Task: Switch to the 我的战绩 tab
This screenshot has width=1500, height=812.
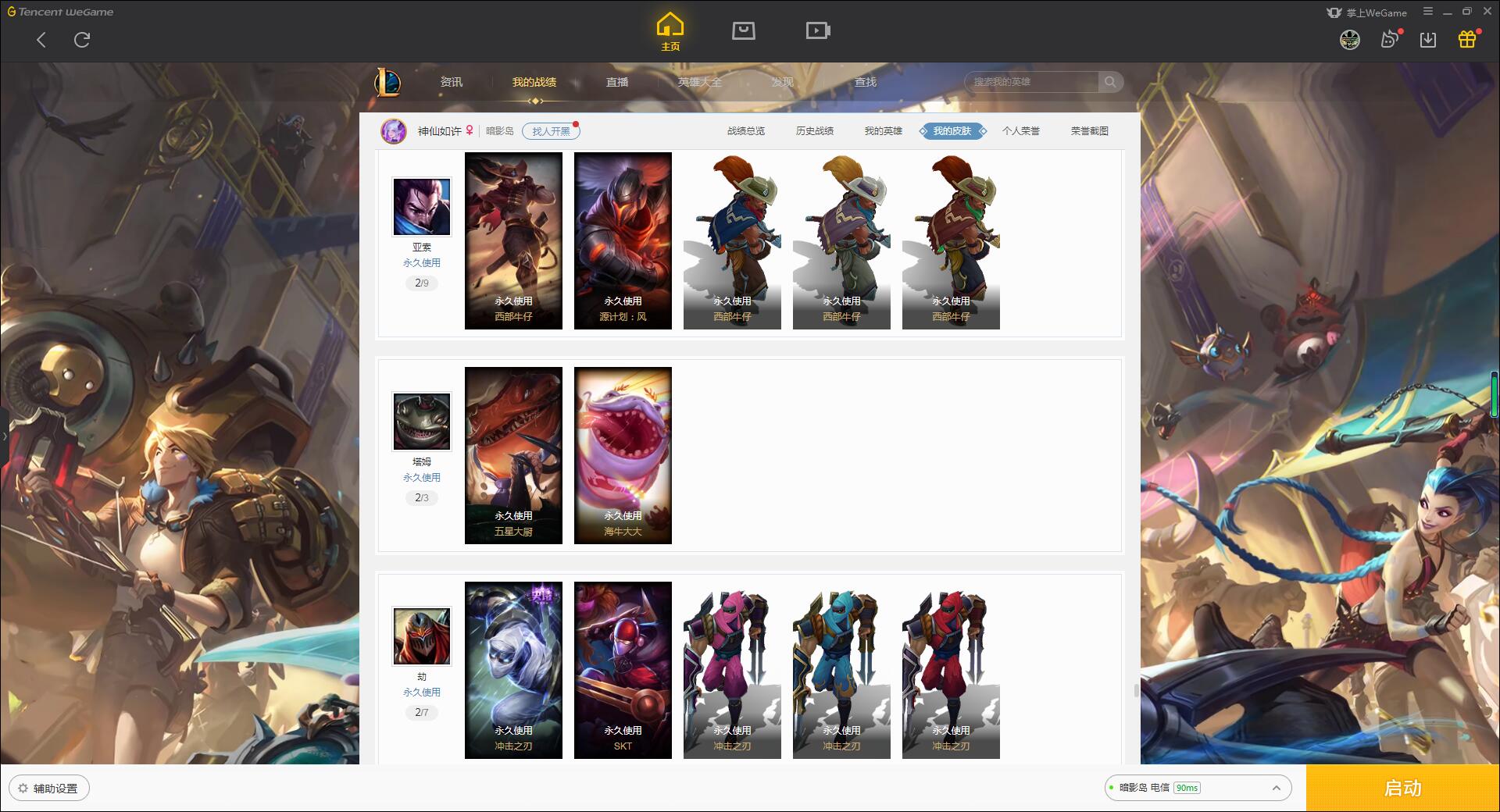Action: tap(534, 82)
